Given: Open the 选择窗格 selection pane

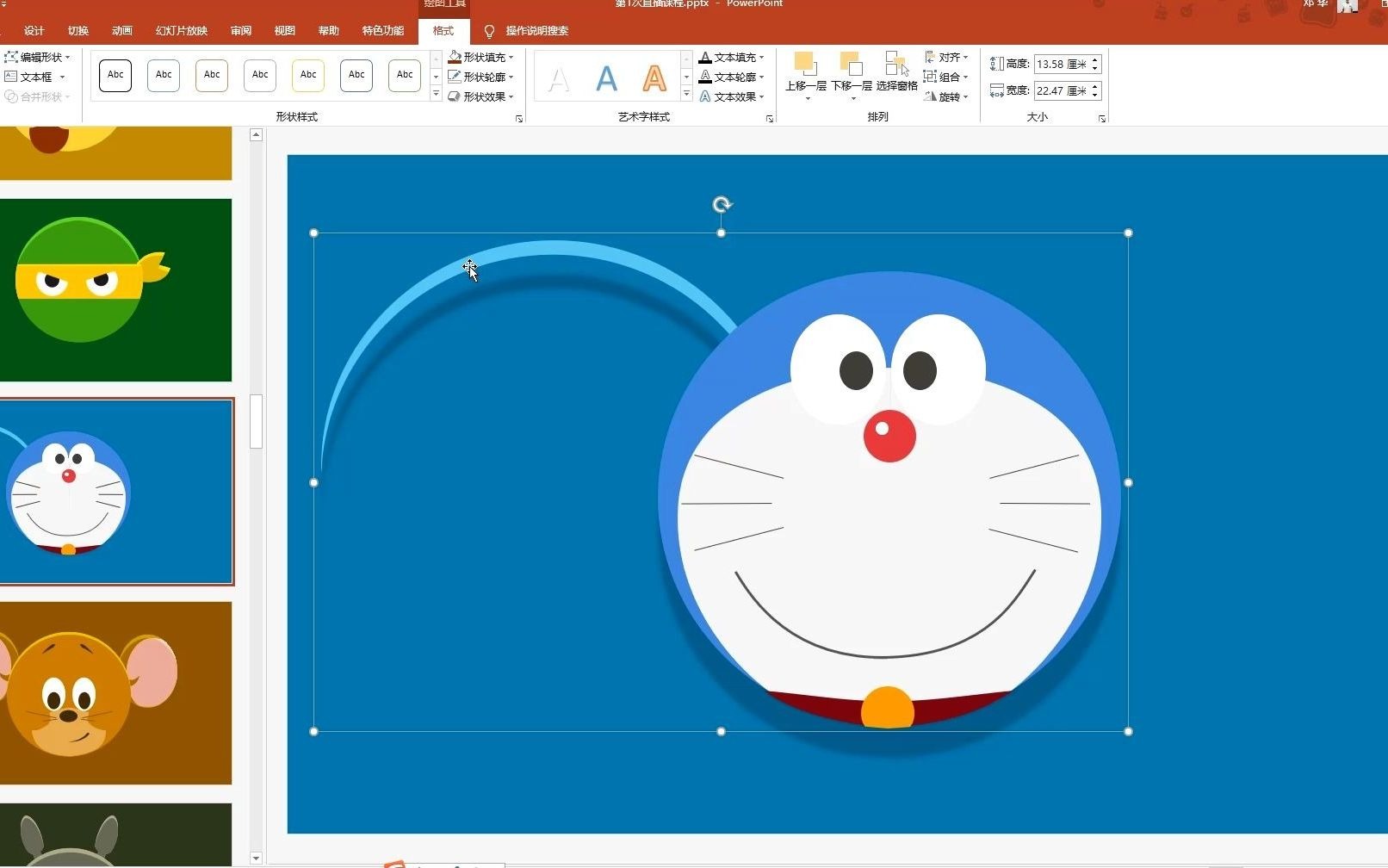Looking at the screenshot, I should click(897, 72).
